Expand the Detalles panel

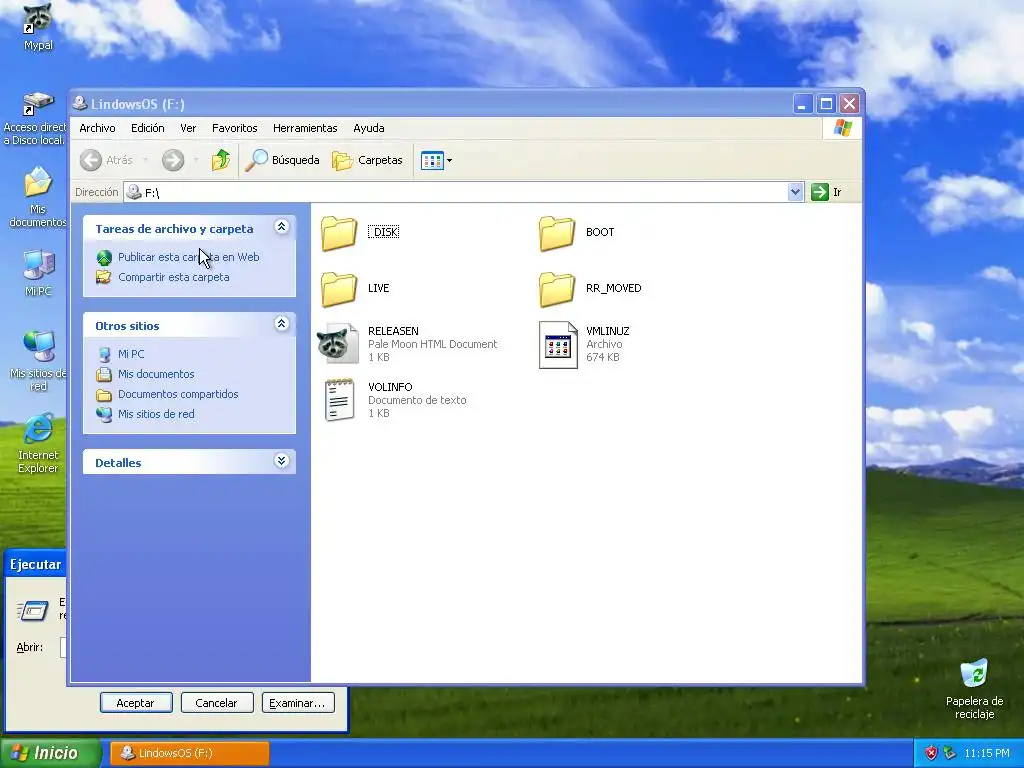pos(281,460)
